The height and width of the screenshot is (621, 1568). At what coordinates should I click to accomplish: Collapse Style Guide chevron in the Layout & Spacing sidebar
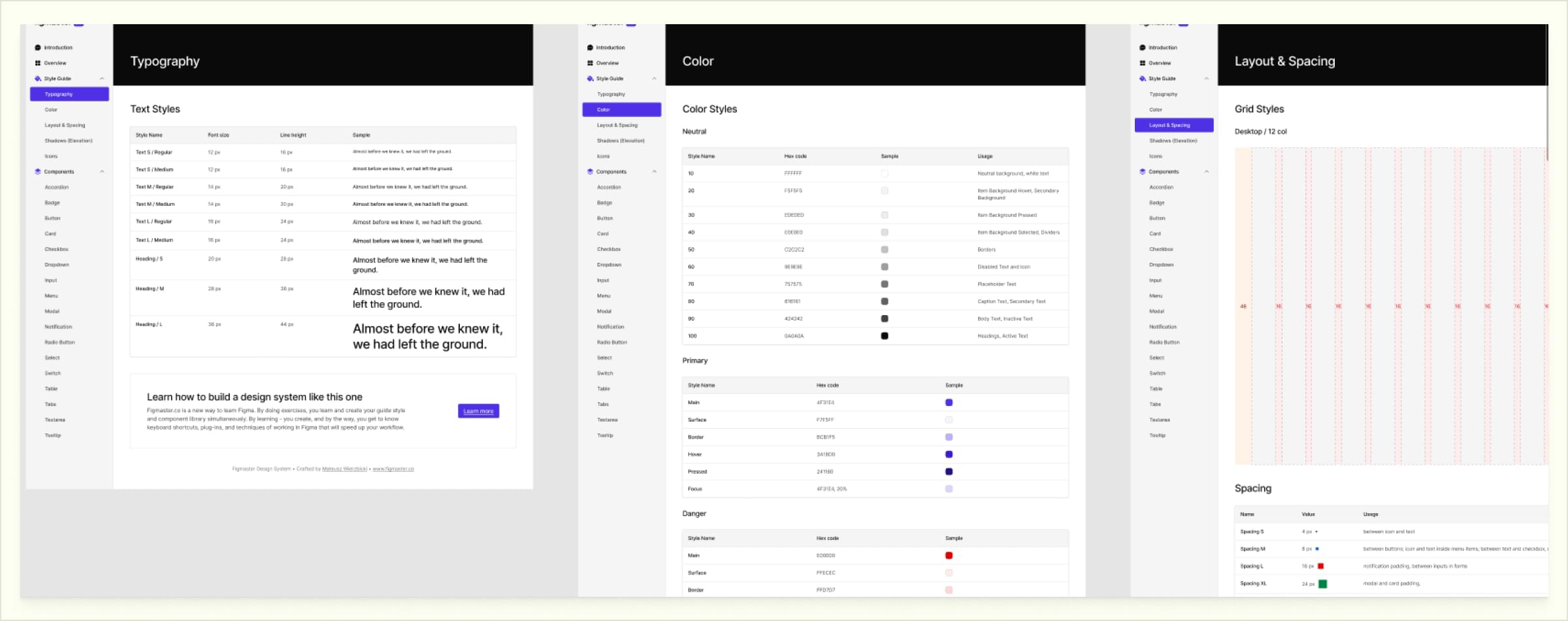pos(1207,78)
